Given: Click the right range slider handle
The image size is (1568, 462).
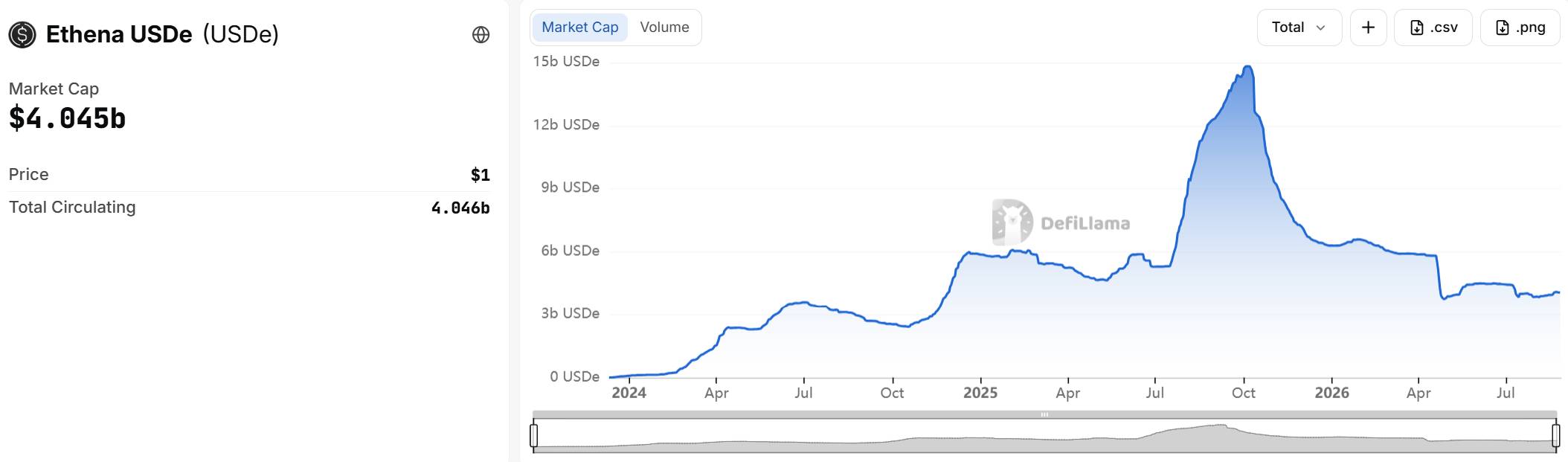Looking at the screenshot, I should point(1556,435).
